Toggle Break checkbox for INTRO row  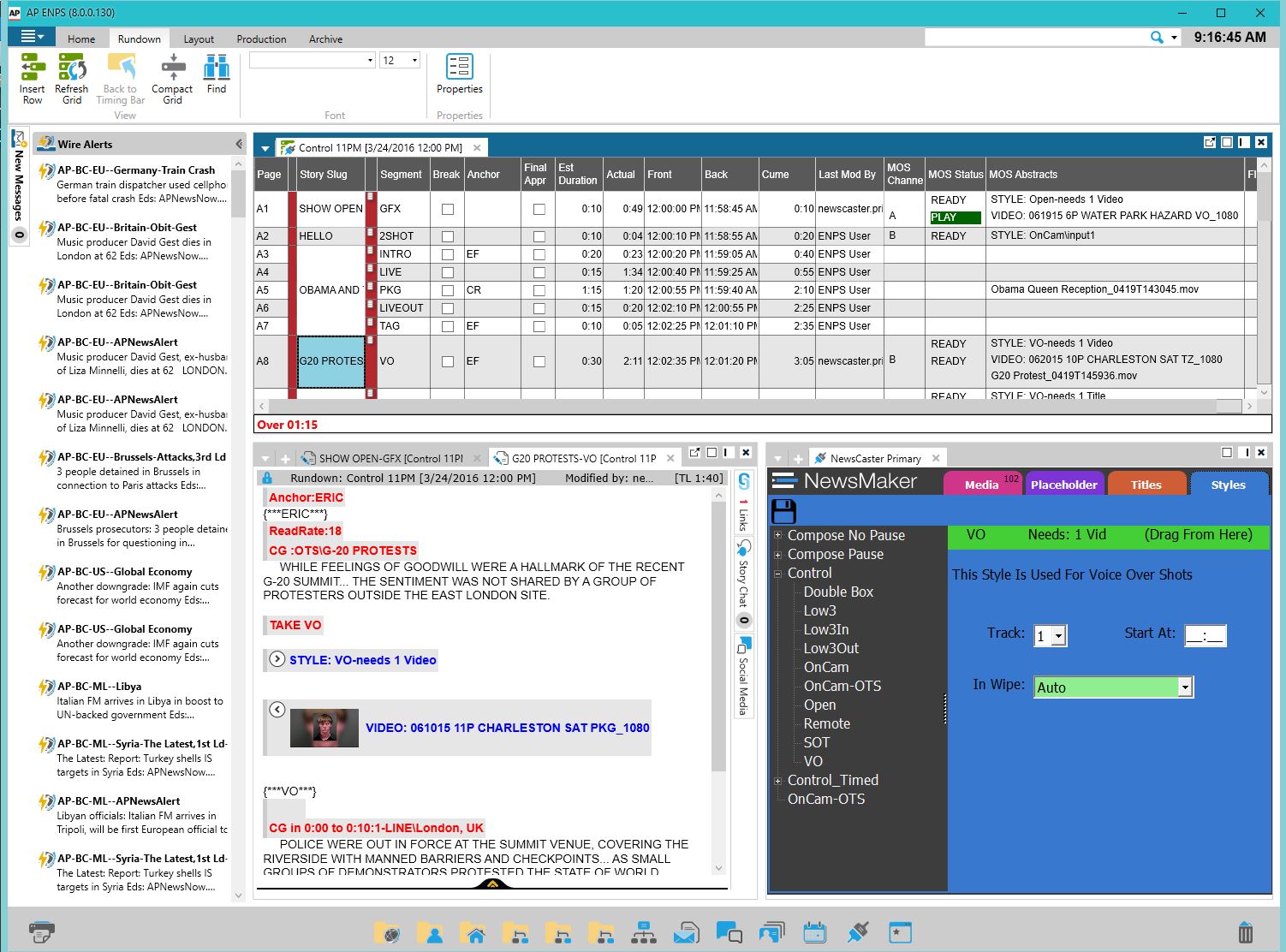(447, 254)
